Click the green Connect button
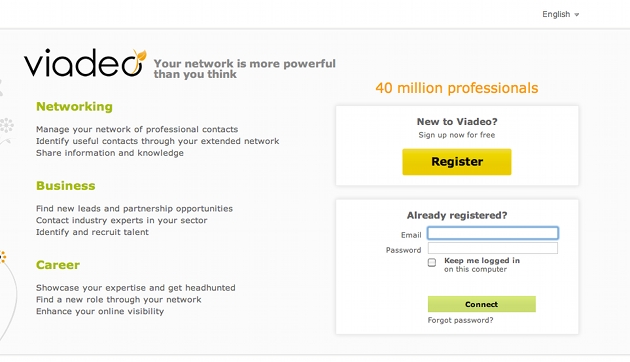This screenshot has height=362, width=630. (481, 304)
